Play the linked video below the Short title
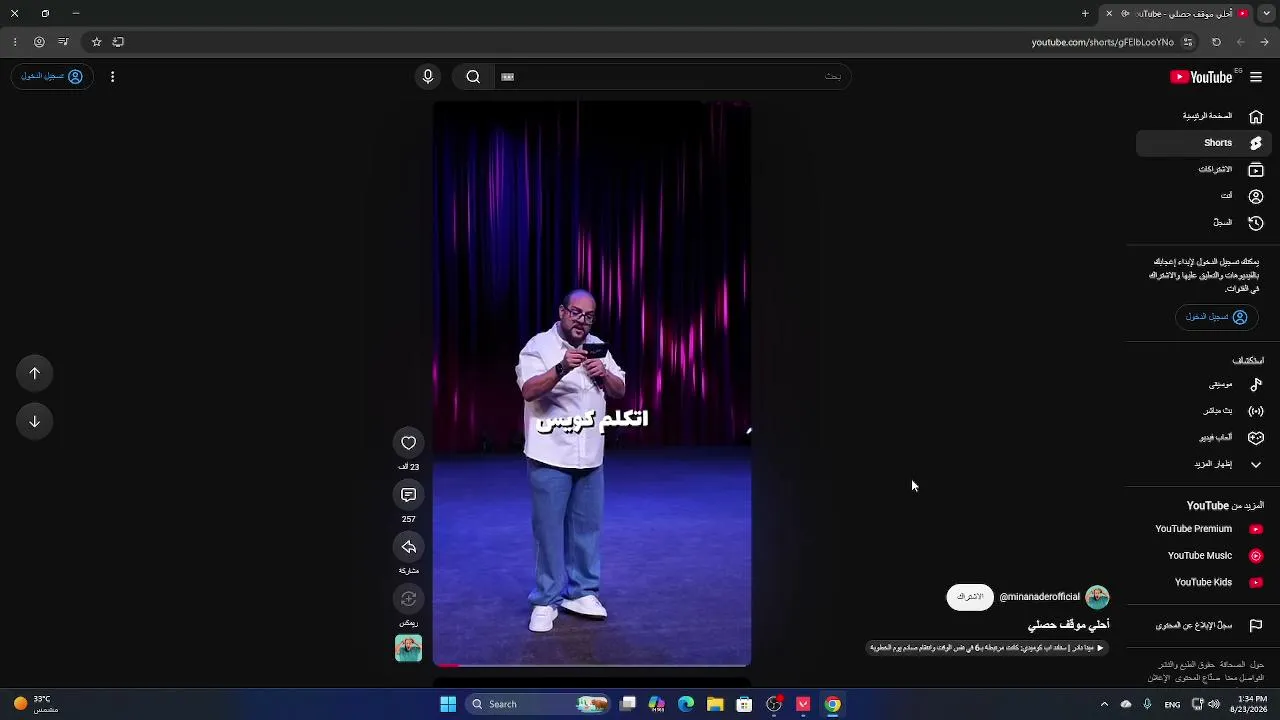Image resolution: width=1280 pixels, height=720 pixels. pos(987,648)
